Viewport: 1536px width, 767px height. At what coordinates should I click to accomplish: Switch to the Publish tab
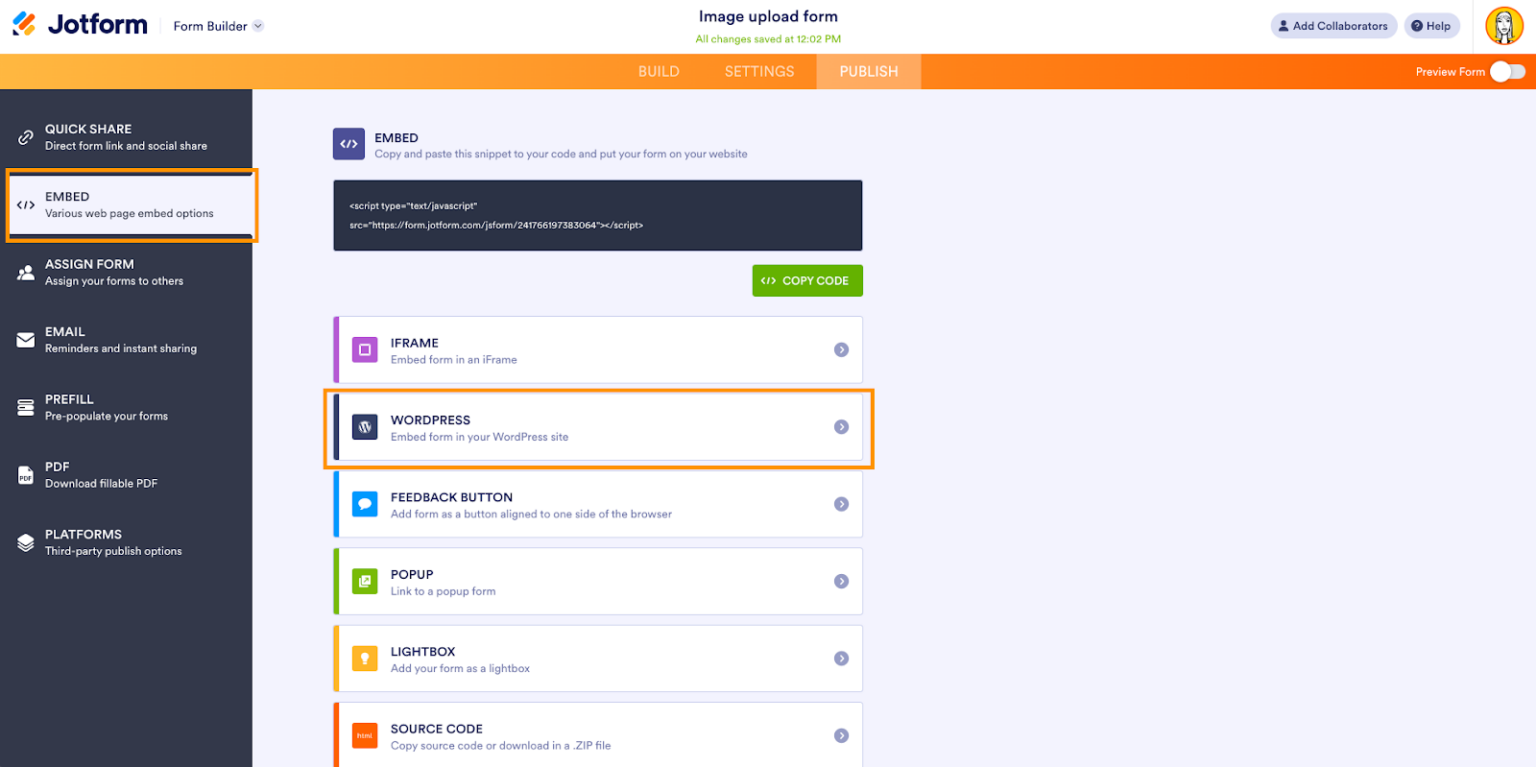coord(868,71)
